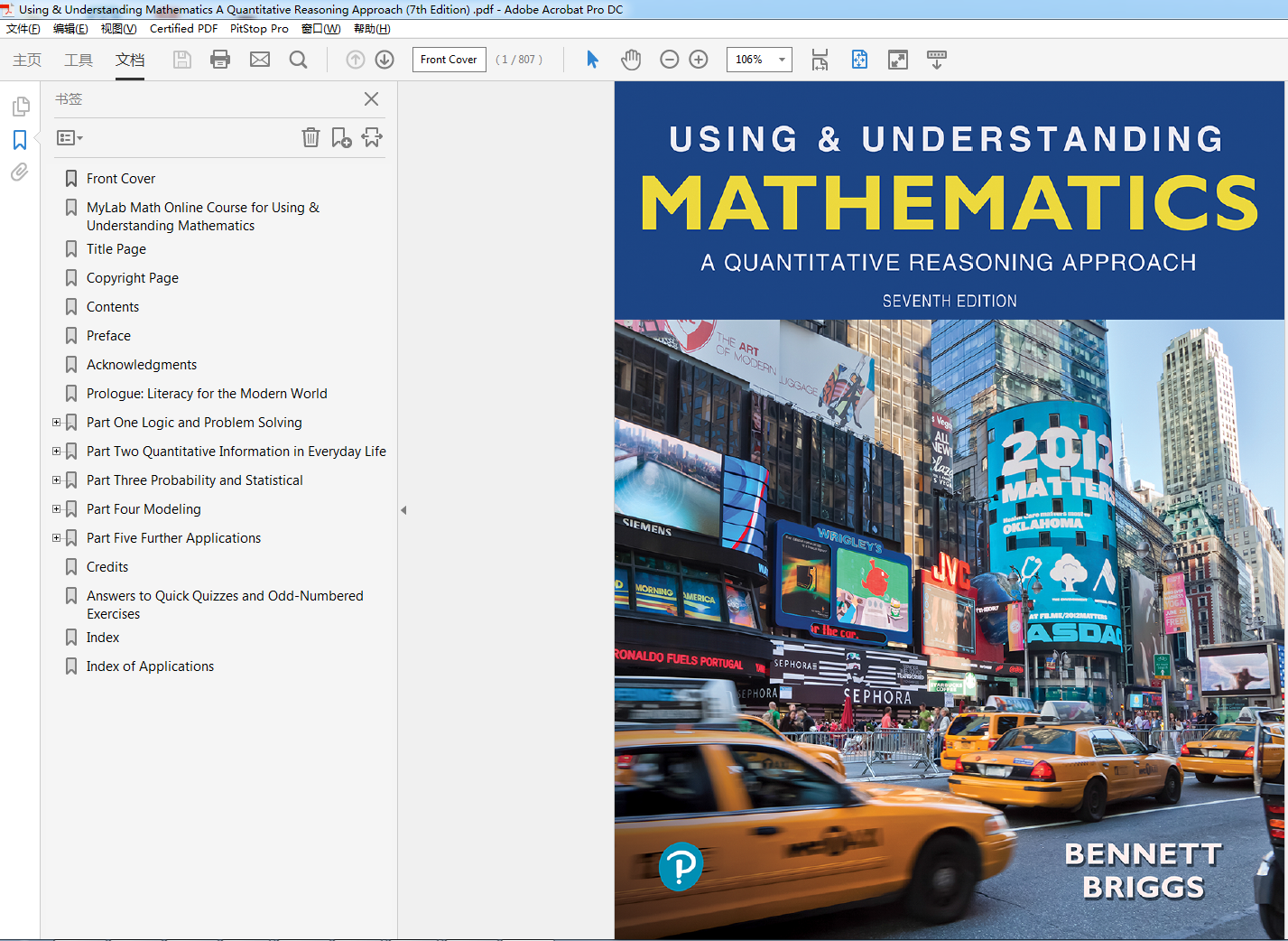Click the 106% zoom value field
Viewport: 1288px width, 941px height.
tap(750, 60)
